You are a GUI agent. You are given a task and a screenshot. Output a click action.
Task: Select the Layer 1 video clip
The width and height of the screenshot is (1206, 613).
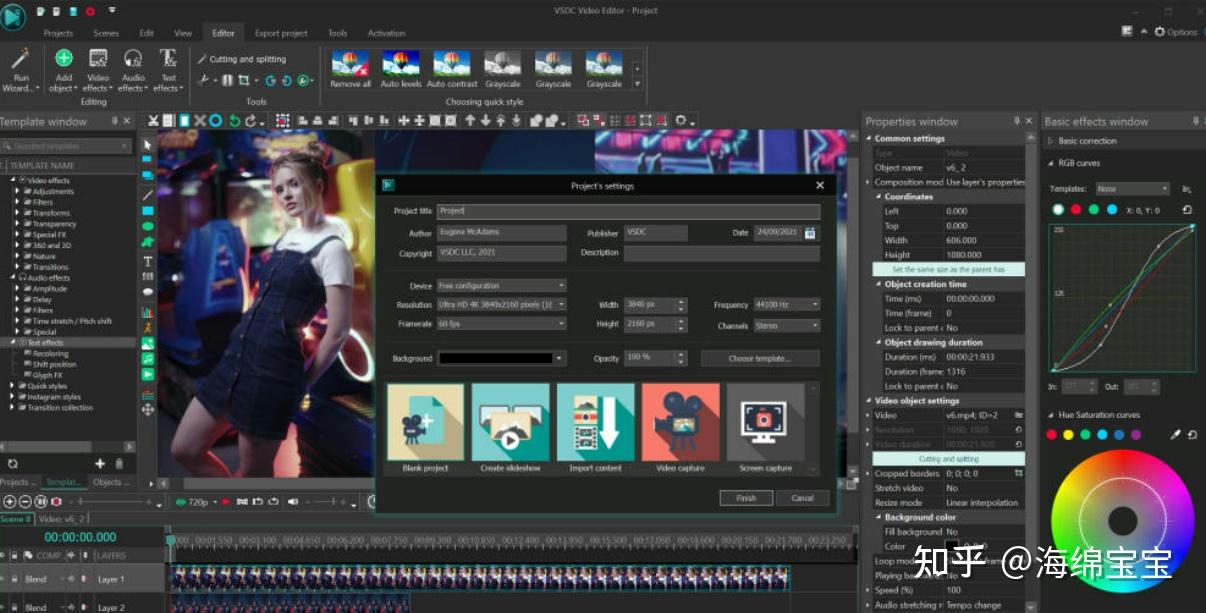coord(480,578)
